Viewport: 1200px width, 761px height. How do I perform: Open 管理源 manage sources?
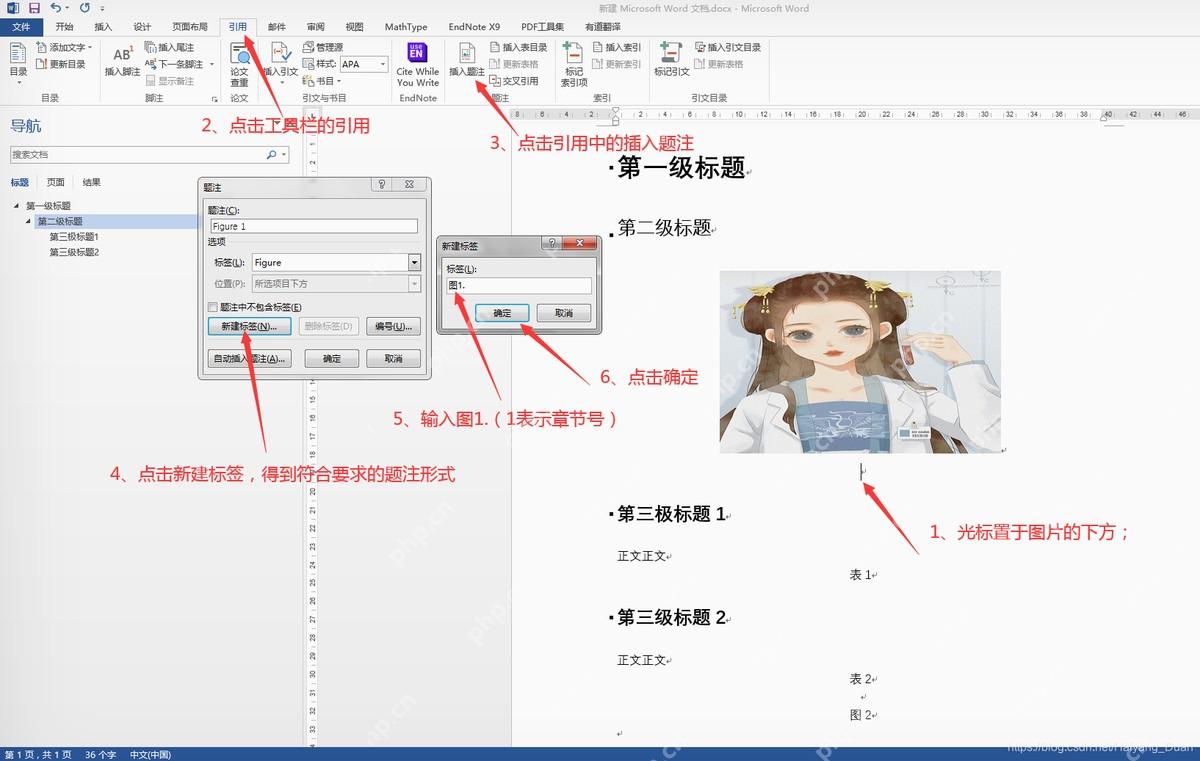tap(323, 47)
